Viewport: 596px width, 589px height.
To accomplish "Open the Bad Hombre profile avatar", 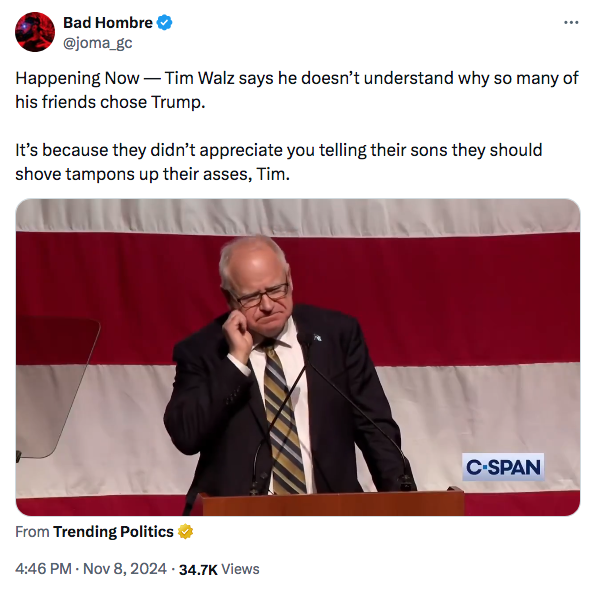I will [35, 32].
